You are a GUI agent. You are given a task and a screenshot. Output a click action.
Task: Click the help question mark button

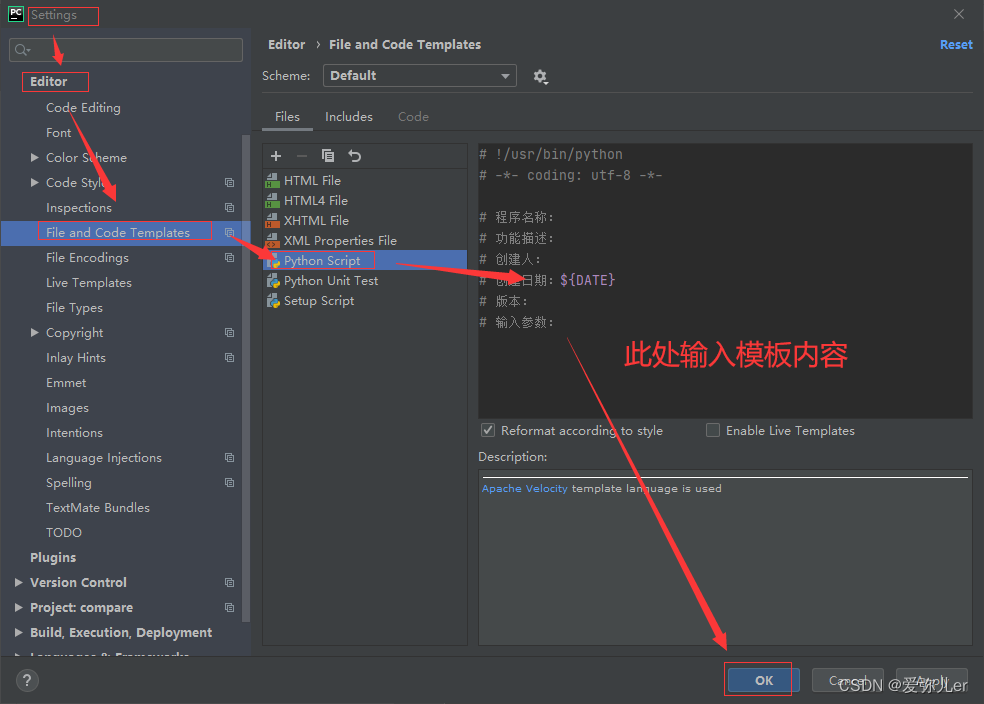[27, 680]
